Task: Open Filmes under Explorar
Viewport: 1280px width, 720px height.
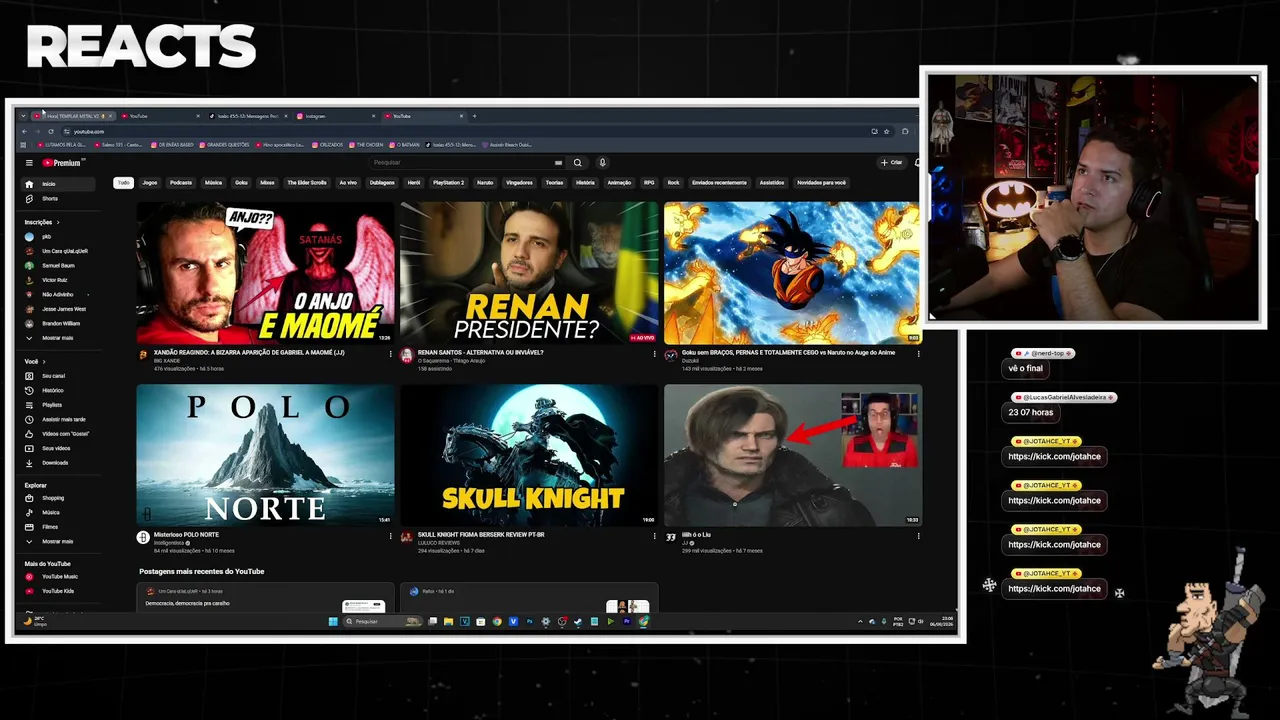Action: click(60, 527)
